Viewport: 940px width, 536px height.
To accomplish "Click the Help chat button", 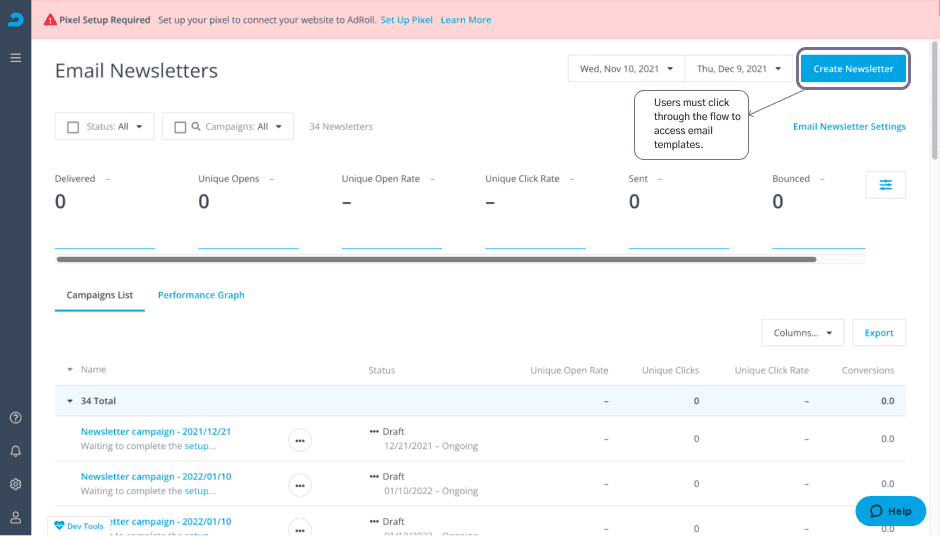I will point(891,511).
